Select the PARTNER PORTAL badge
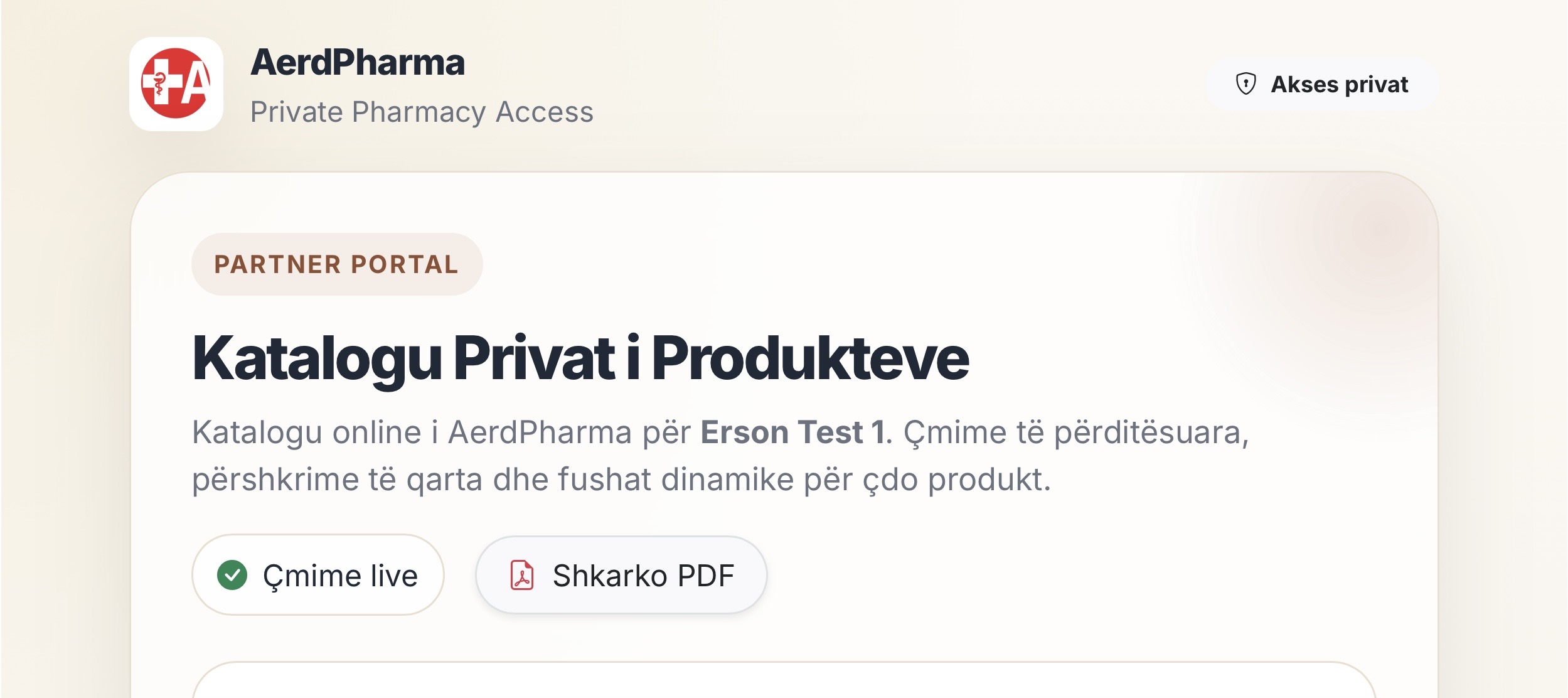Screen dimensions: 1568x698 [336, 264]
